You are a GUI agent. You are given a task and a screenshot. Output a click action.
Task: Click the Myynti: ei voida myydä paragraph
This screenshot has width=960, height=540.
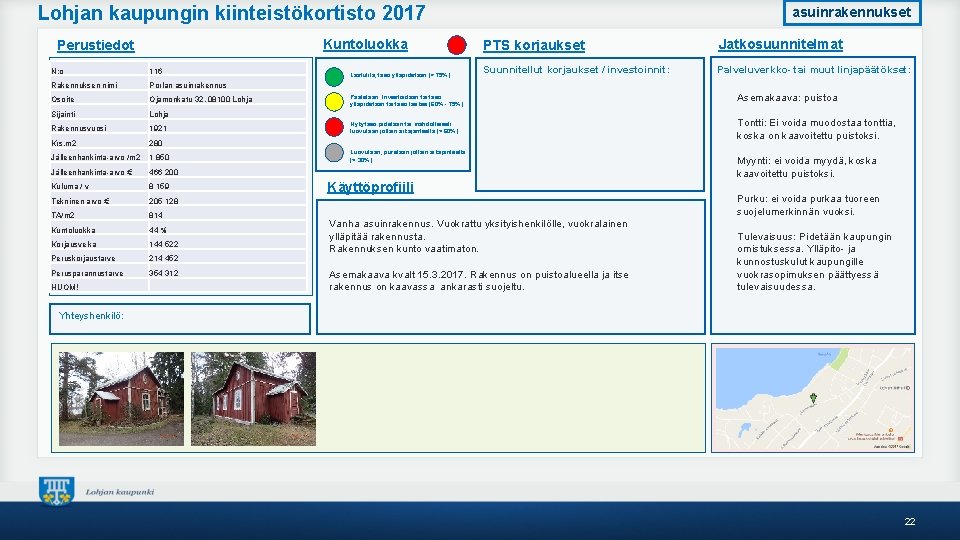[806, 167]
